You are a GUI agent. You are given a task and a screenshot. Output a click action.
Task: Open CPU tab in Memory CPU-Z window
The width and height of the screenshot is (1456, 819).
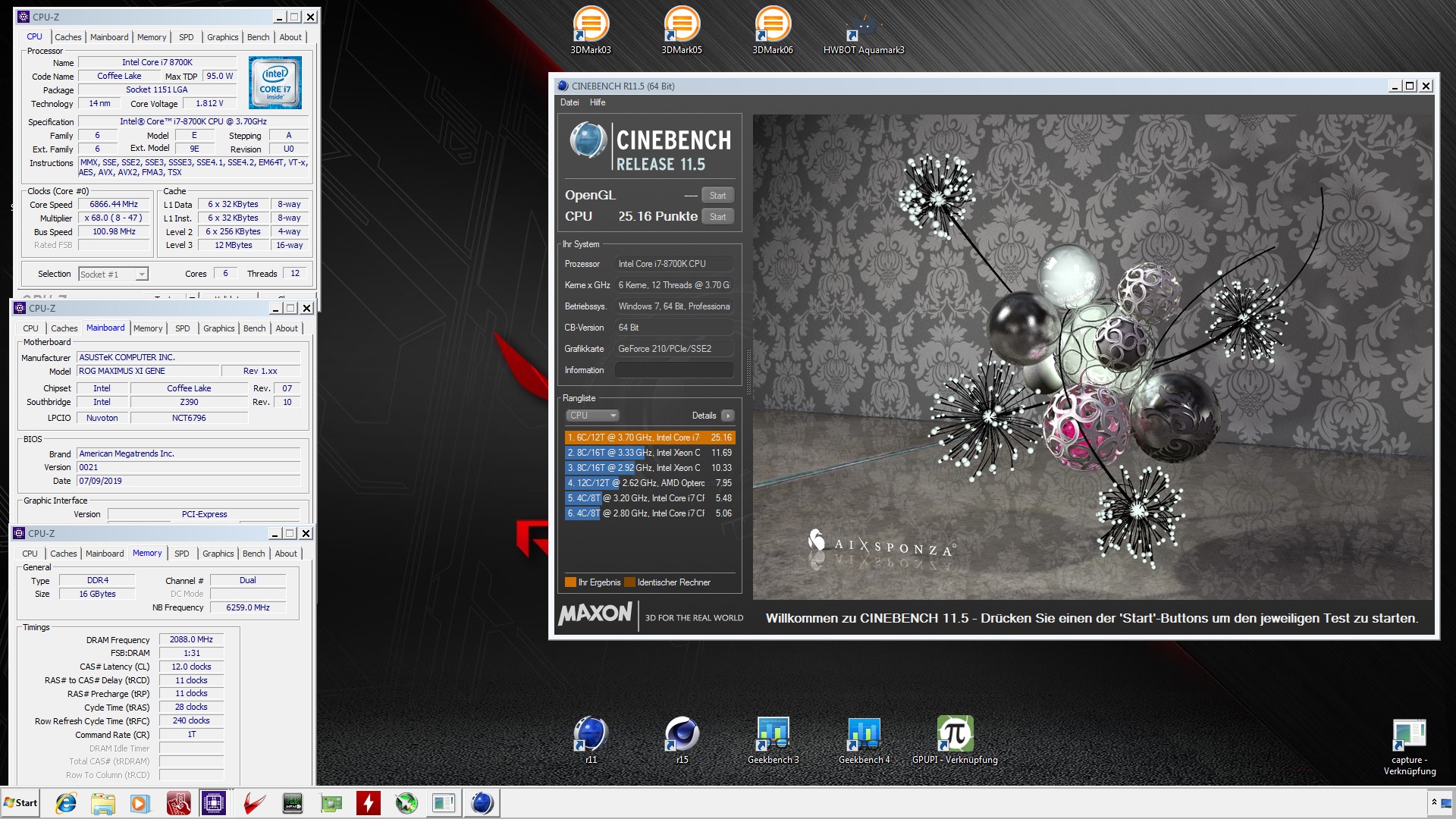click(30, 554)
